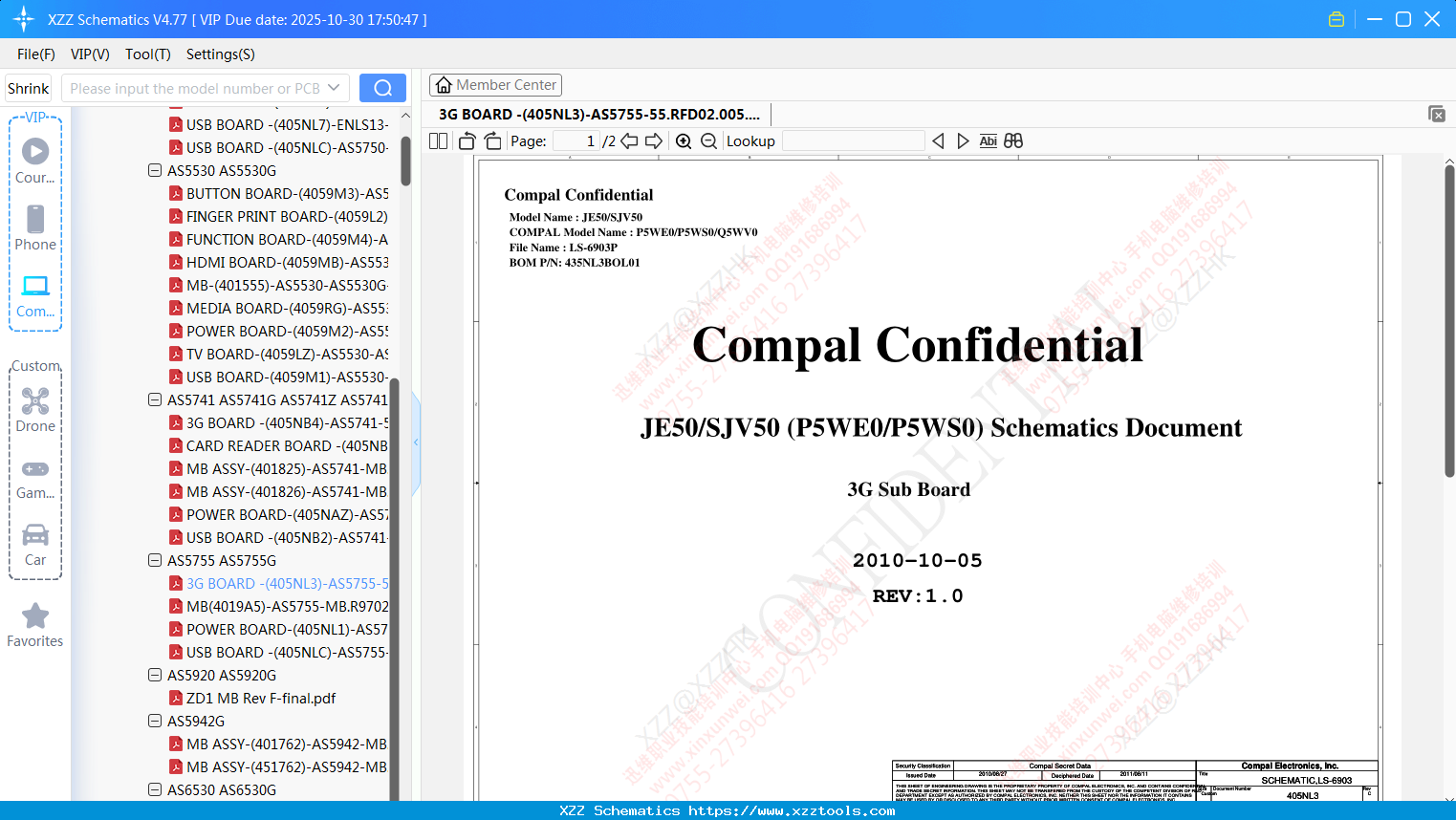
Task: Open MB ASSY-(401825)-AS5741-MB file
Action: tap(287, 468)
